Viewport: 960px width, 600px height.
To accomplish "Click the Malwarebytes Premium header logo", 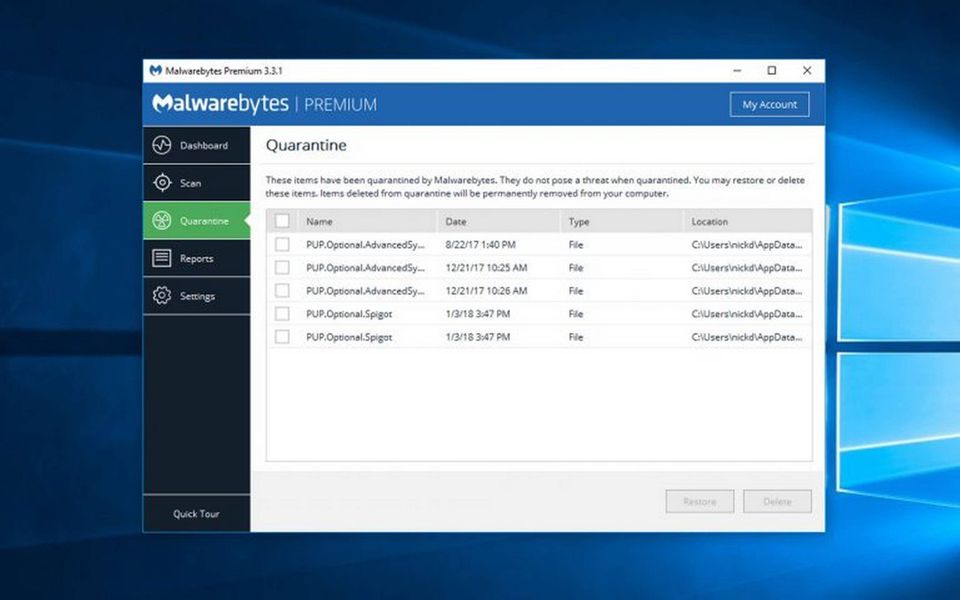I will pos(264,104).
